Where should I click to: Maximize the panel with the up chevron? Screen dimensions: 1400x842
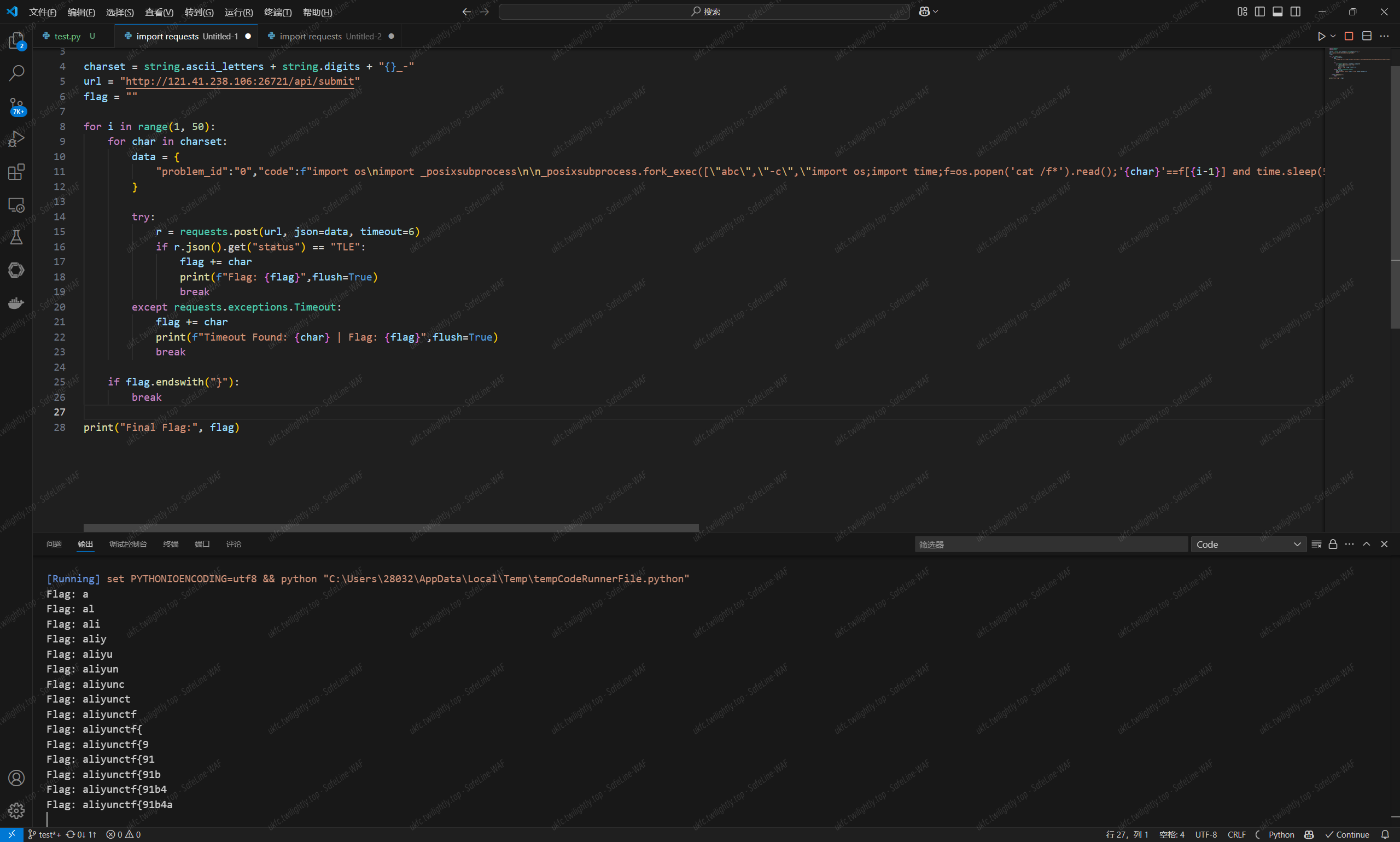(1367, 544)
